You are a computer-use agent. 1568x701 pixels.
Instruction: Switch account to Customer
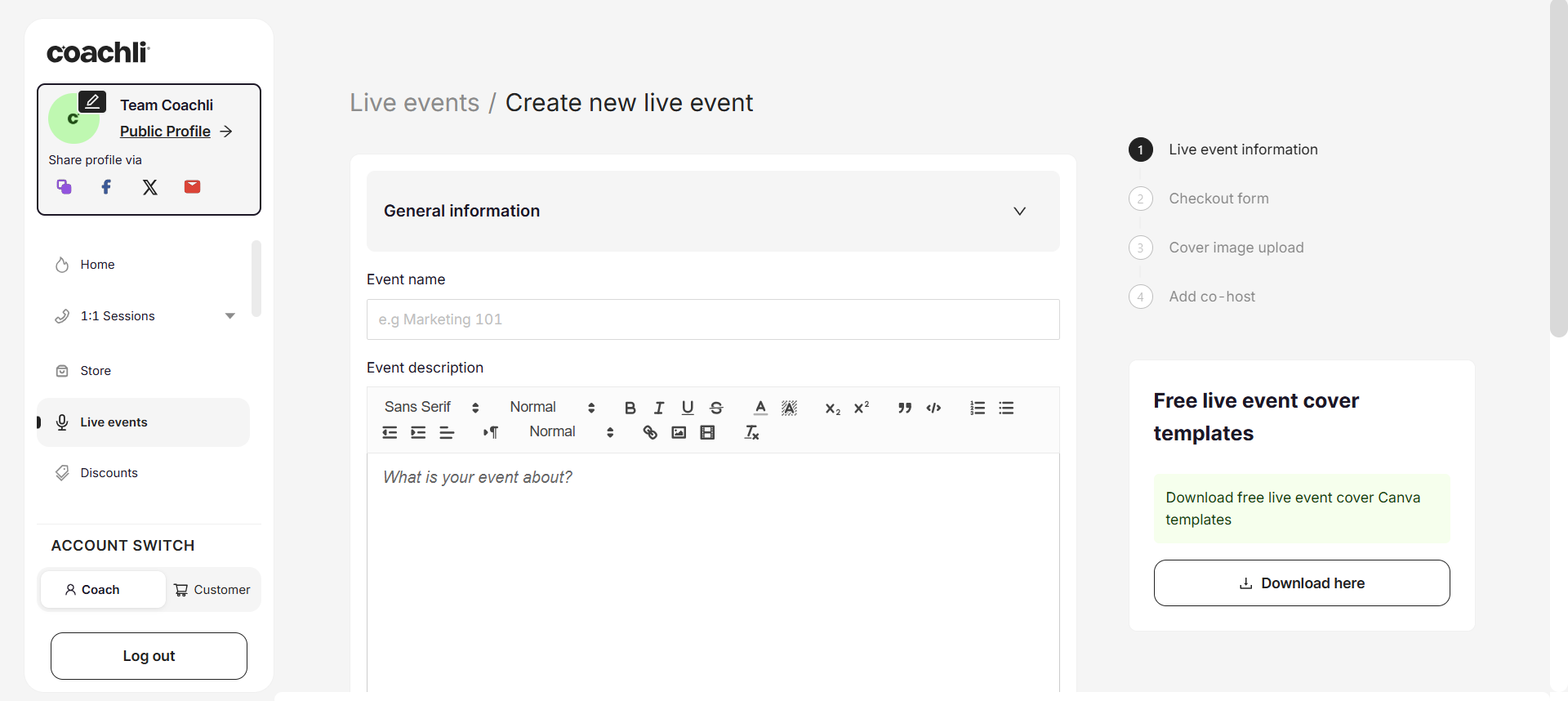coord(212,590)
